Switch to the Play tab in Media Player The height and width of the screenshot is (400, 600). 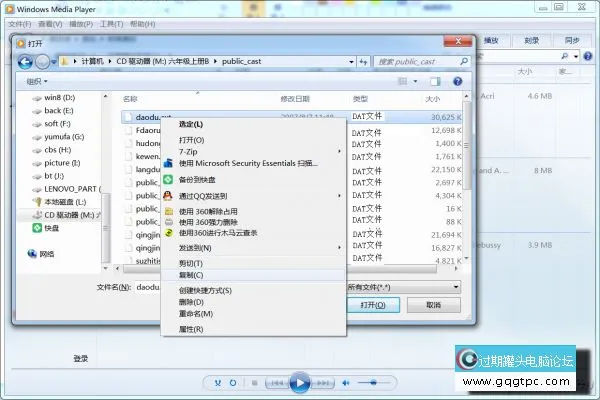(x=491, y=40)
